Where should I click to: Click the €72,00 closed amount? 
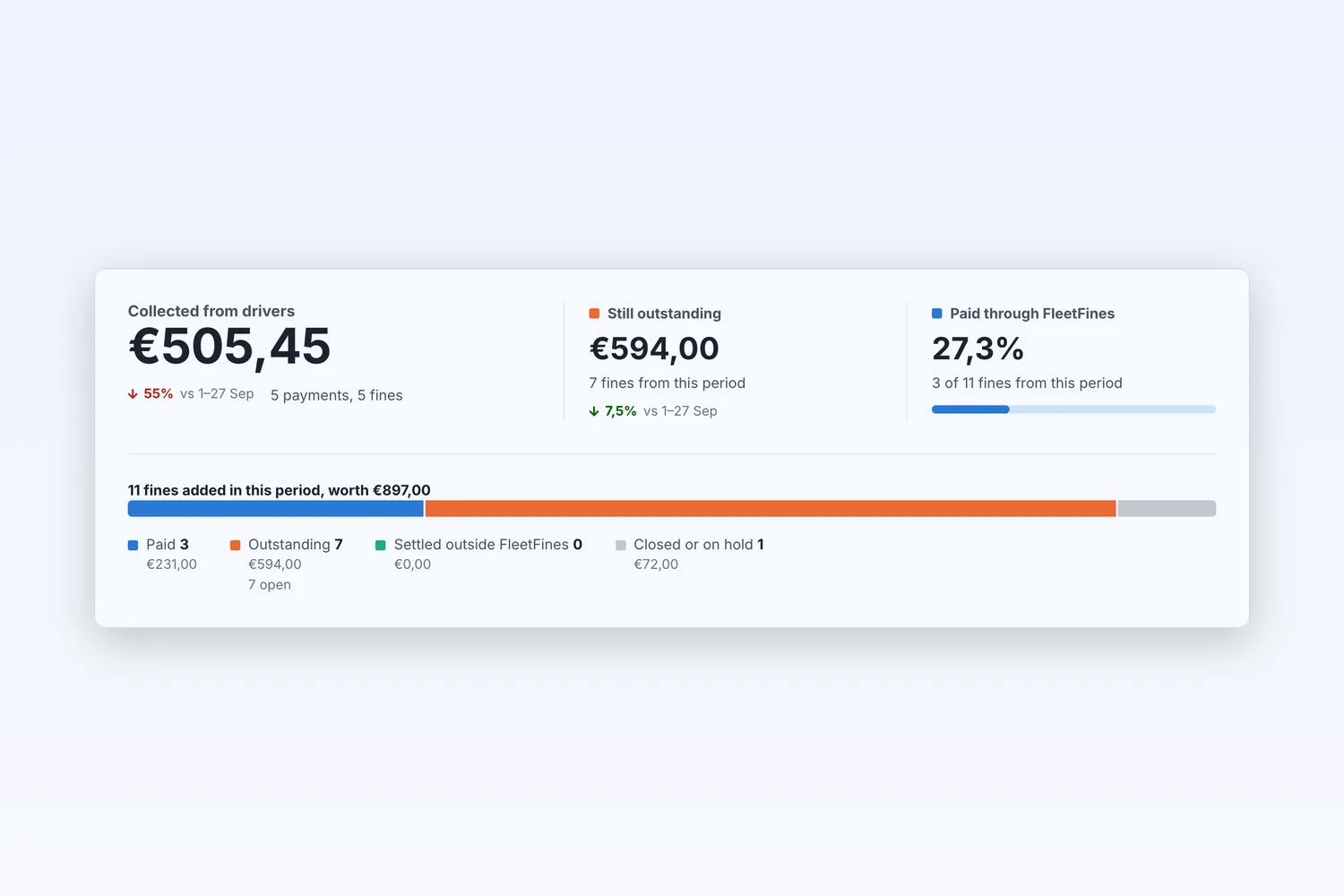coord(656,564)
